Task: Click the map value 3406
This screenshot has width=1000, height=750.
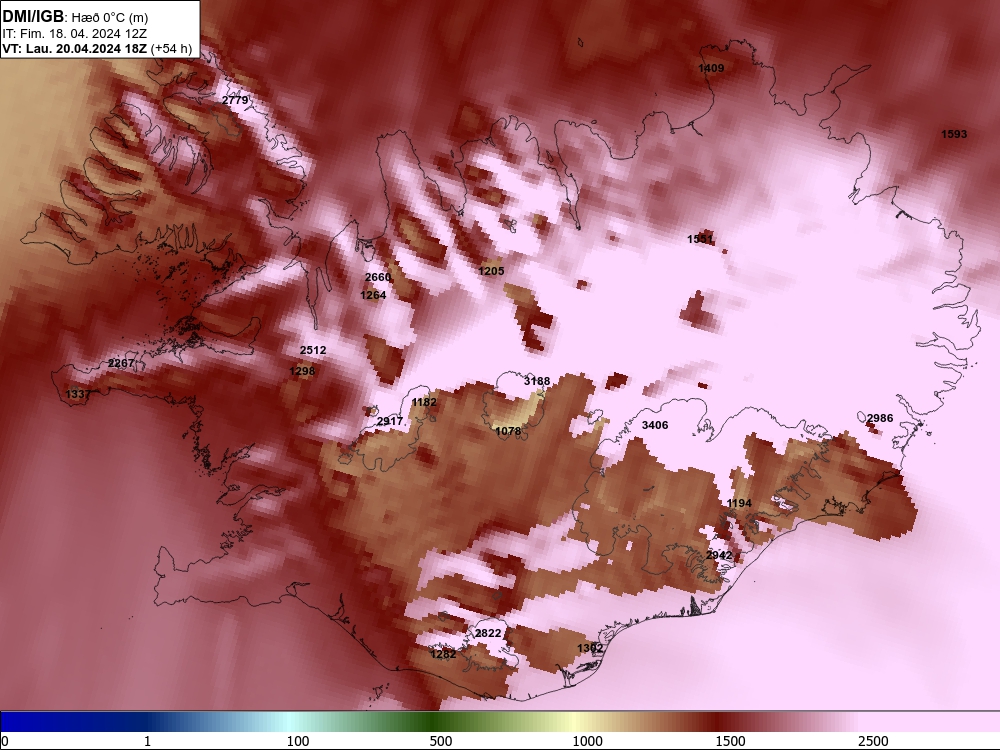Action: point(654,425)
